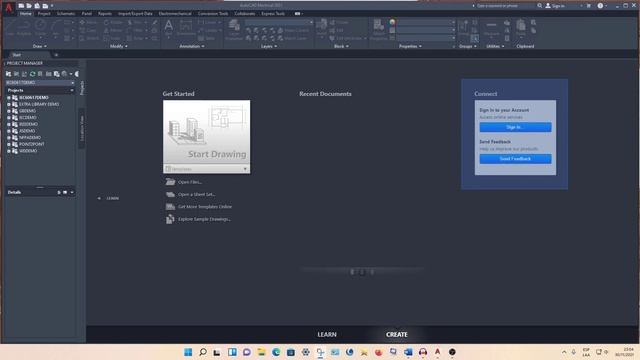Click the Insert block tool
The height and width of the screenshot is (360, 640).
pyautogui.click(x=322, y=27)
